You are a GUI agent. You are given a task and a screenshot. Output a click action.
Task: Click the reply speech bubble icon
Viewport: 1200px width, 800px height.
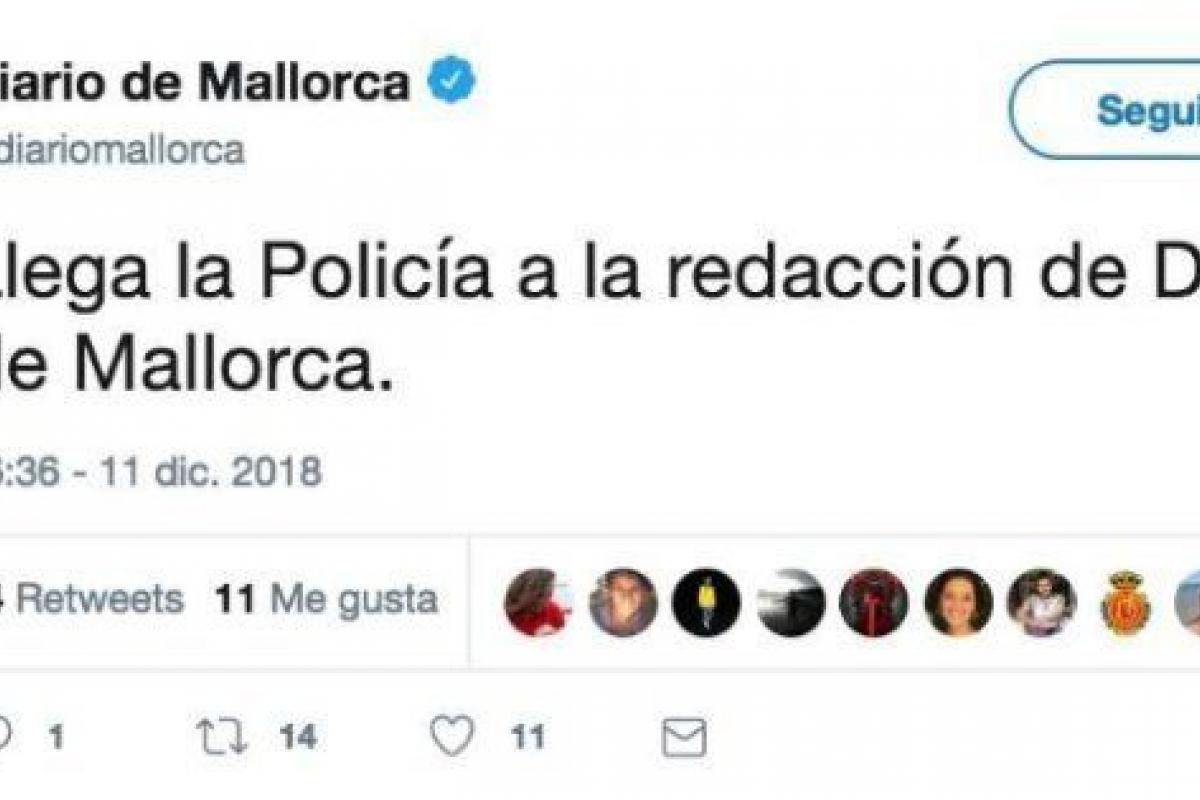pyautogui.click(x=6, y=738)
